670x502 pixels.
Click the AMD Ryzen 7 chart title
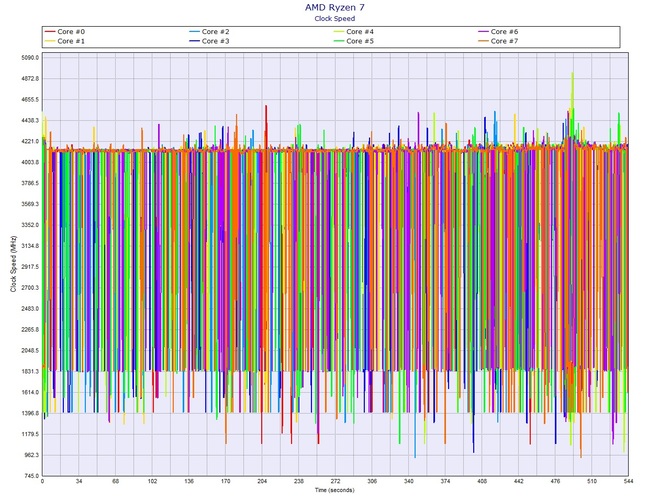tap(335, 7)
